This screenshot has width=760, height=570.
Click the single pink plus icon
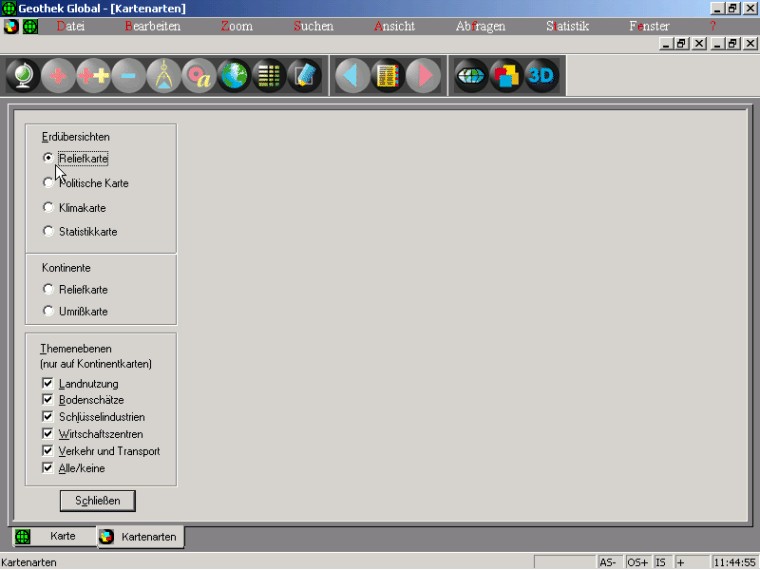point(58,77)
